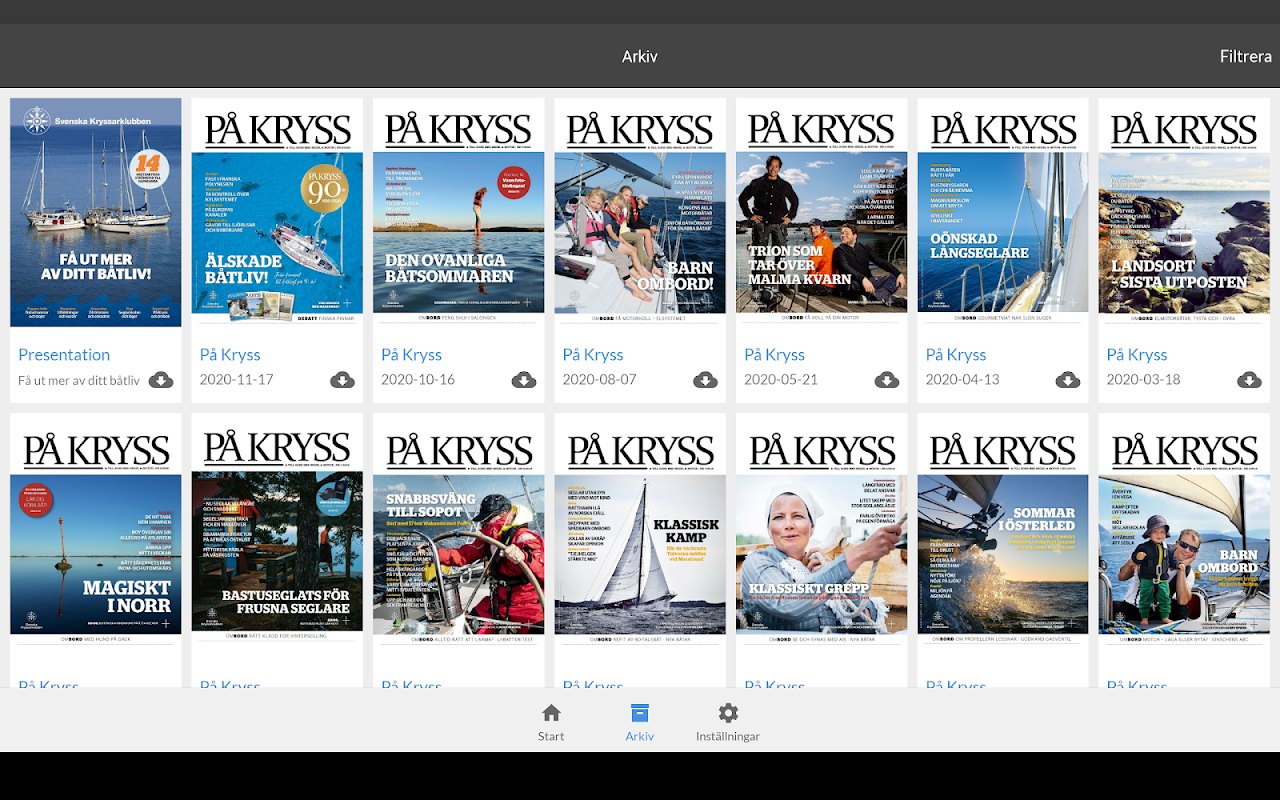Open the 'Landsort – sista utposten' cover
Screen dimensions: 1280x800
pos(1184,212)
